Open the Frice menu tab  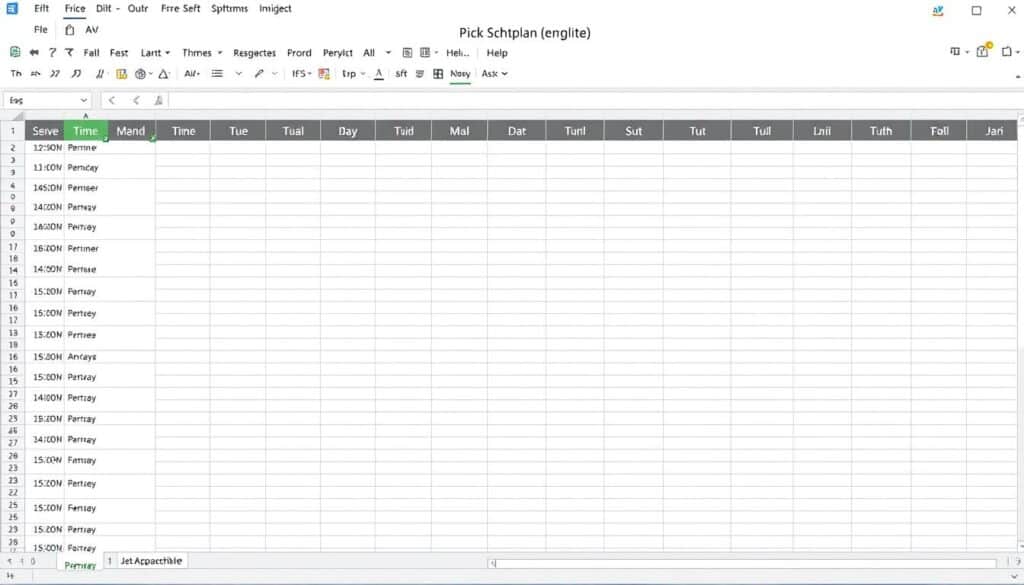click(x=74, y=8)
